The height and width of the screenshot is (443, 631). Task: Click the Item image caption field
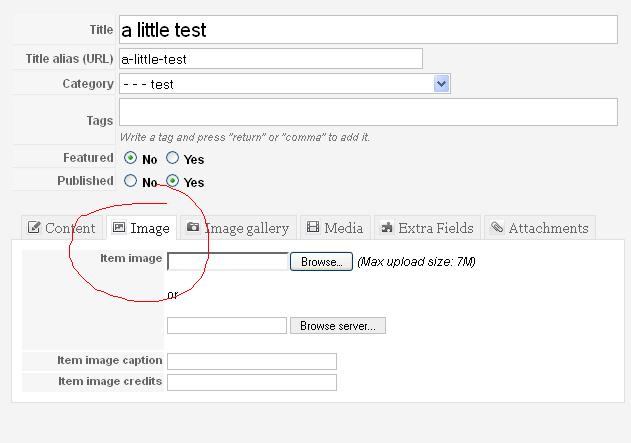pyautogui.click(x=252, y=361)
